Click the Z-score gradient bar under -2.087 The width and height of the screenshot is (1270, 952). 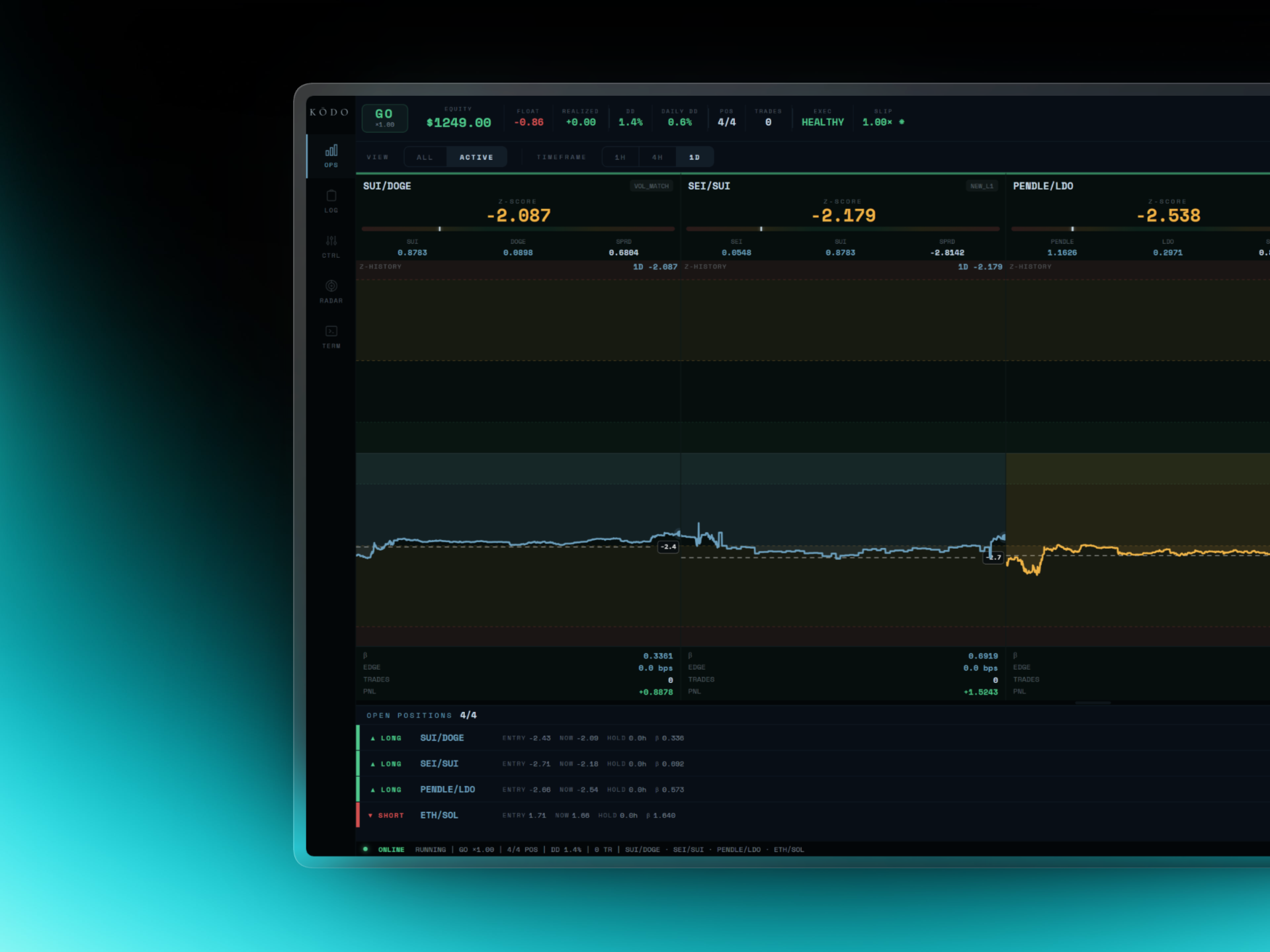point(518,229)
